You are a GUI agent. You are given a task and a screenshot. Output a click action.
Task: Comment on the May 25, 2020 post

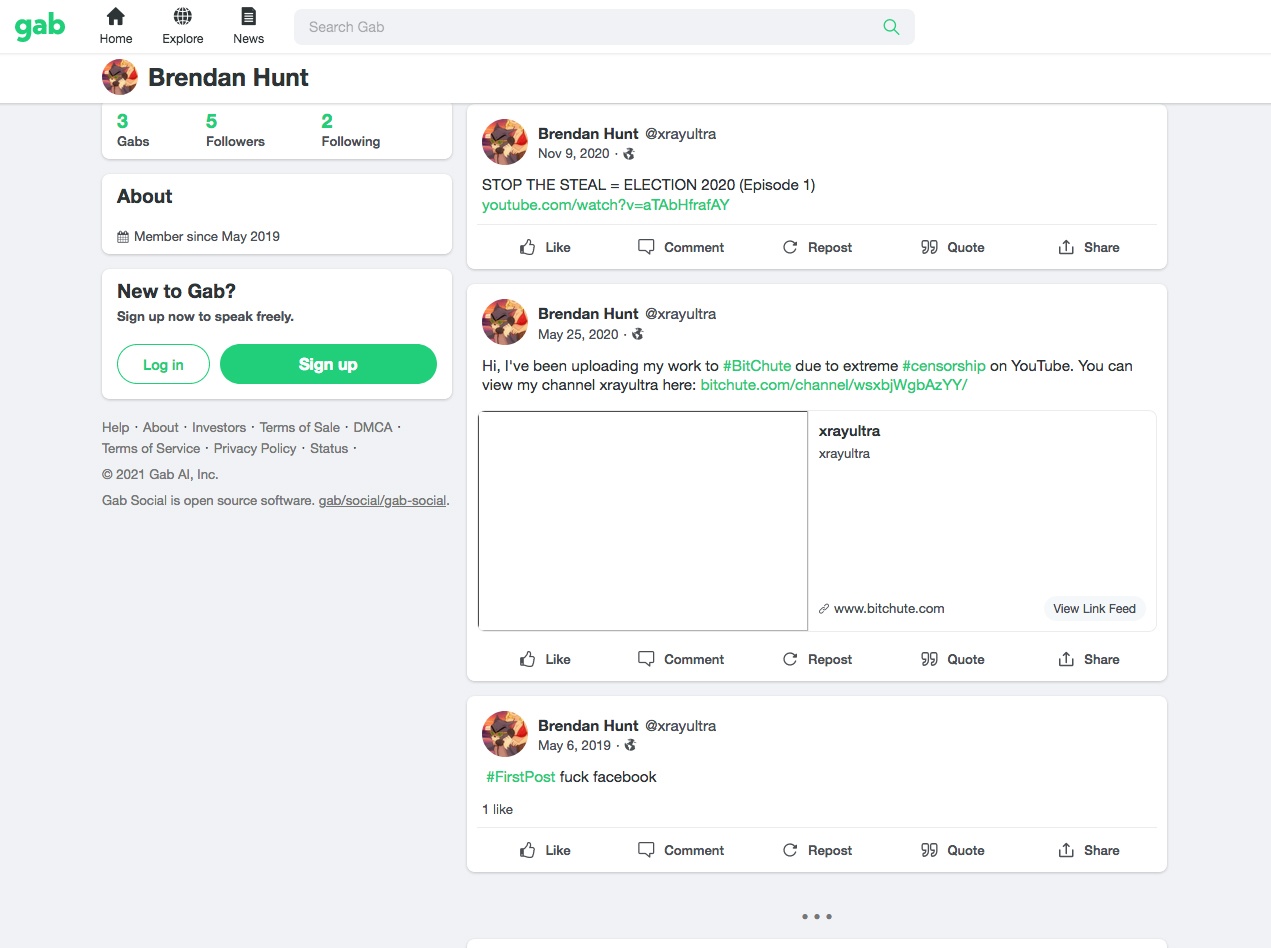tap(681, 659)
